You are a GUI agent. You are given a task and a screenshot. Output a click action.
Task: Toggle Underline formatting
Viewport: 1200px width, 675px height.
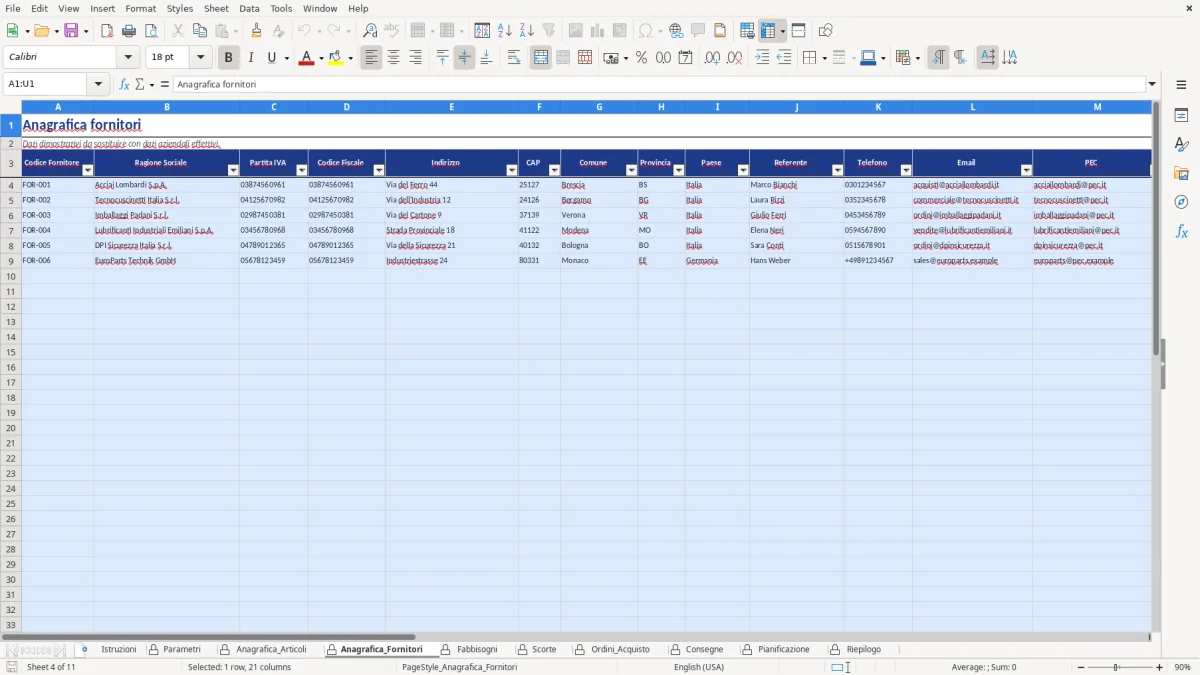click(x=271, y=58)
